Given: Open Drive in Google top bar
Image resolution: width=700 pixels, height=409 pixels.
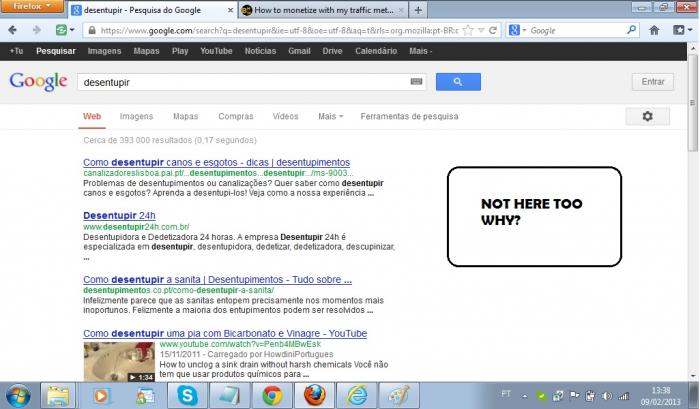Looking at the screenshot, I should click(332, 51).
